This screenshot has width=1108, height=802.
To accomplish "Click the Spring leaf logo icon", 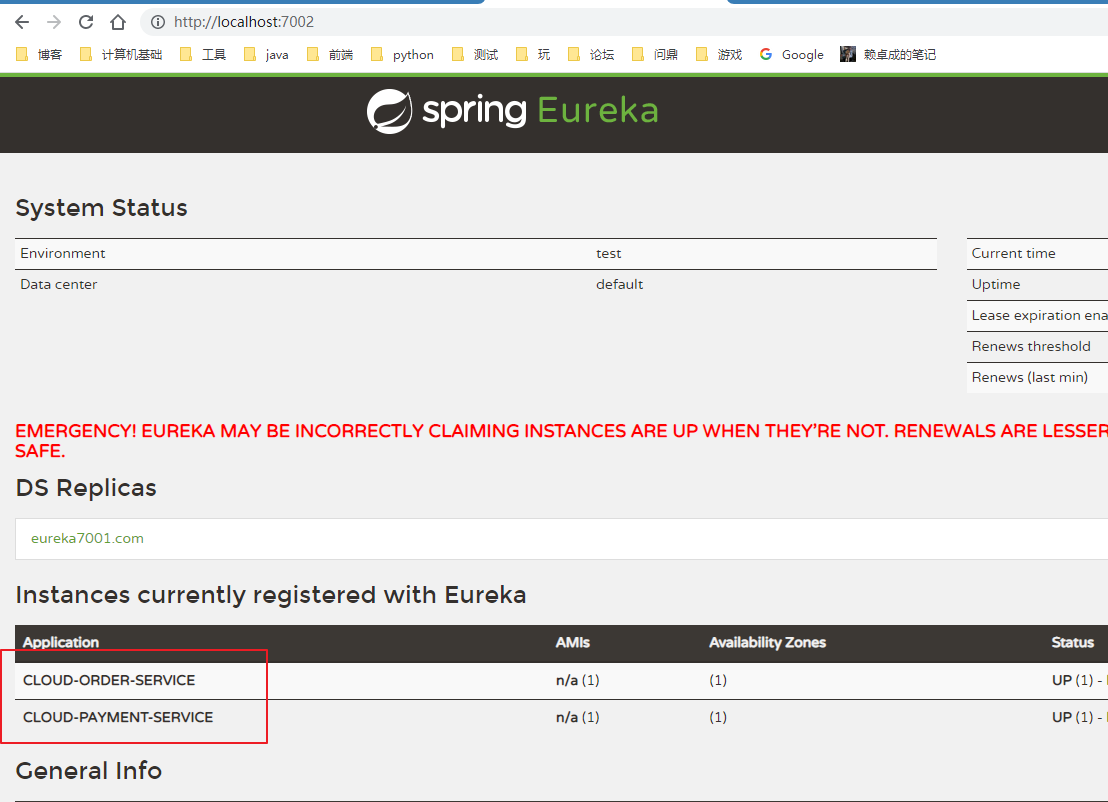I will point(389,111).
